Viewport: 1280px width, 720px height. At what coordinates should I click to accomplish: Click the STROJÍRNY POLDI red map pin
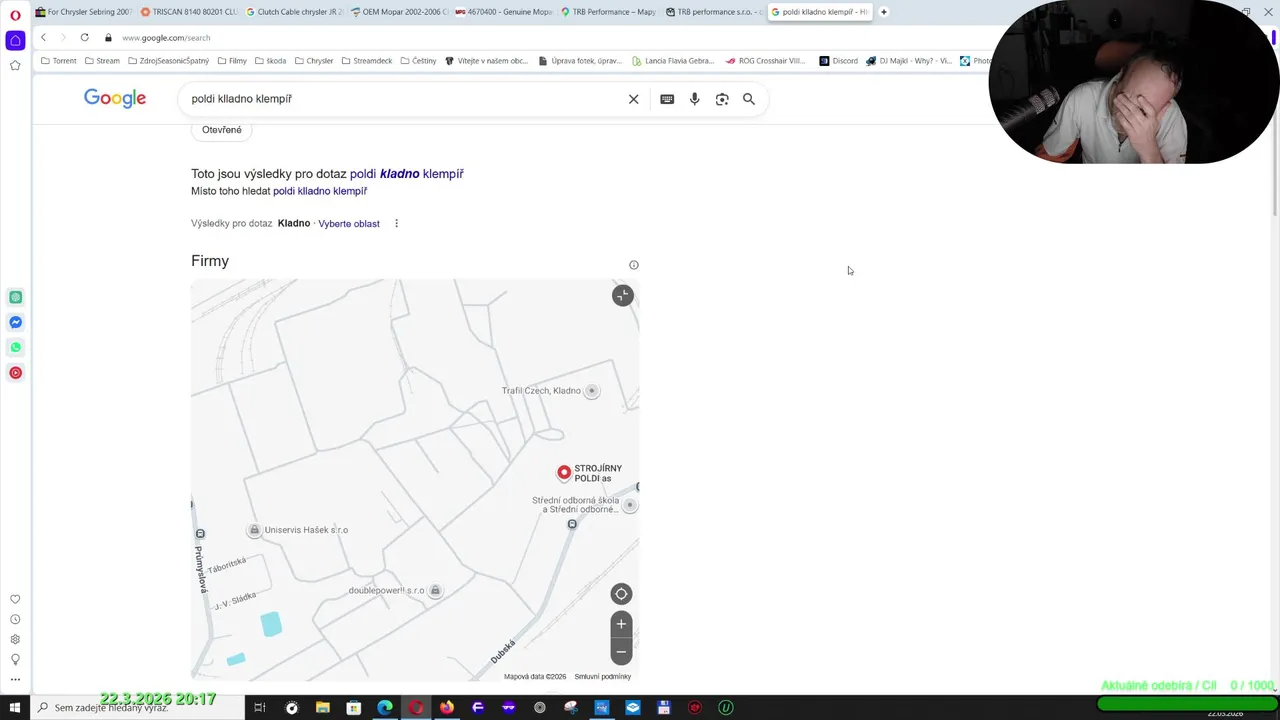tap(564, 472)
